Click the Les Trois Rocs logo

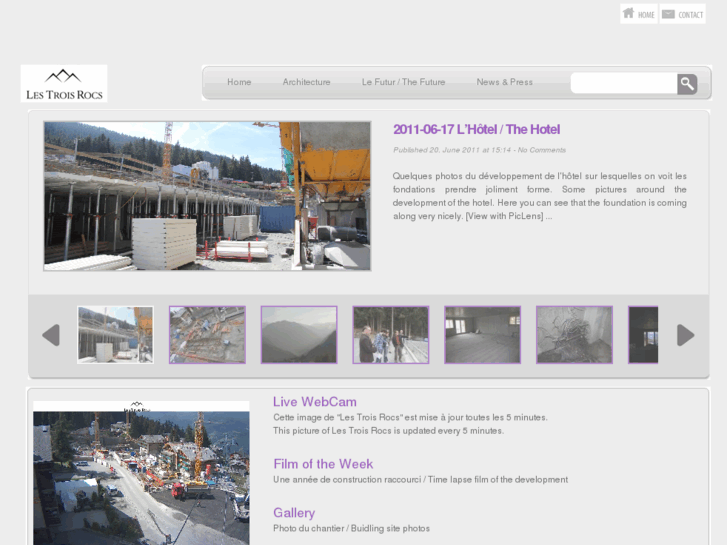pyautogui.click(x=64, y=83)
